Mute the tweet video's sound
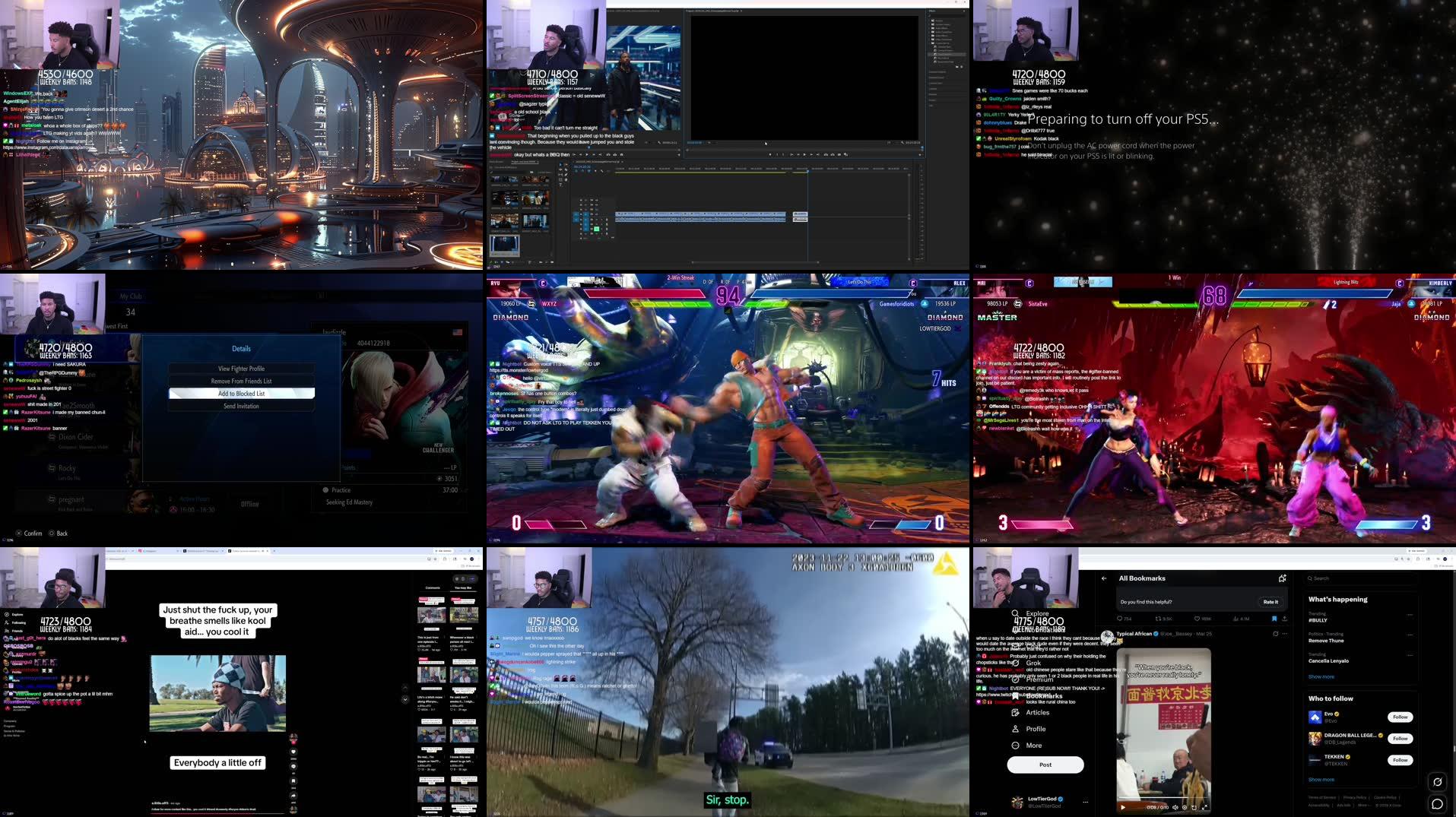This screenshot has height=817, width=1456. point(1175,807)
